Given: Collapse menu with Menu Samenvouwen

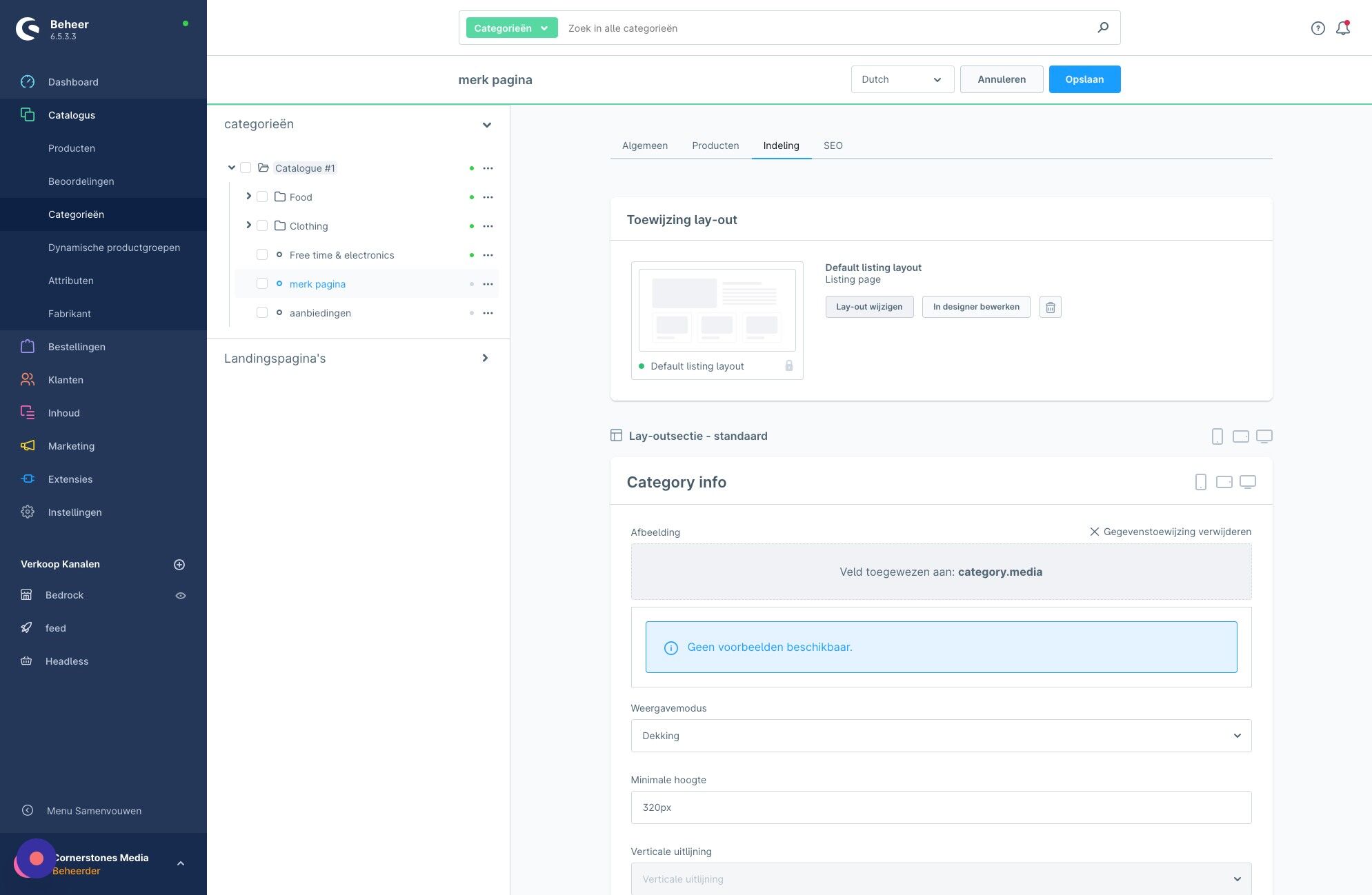Looking at the screenshot, I should (x=94, y=811).
